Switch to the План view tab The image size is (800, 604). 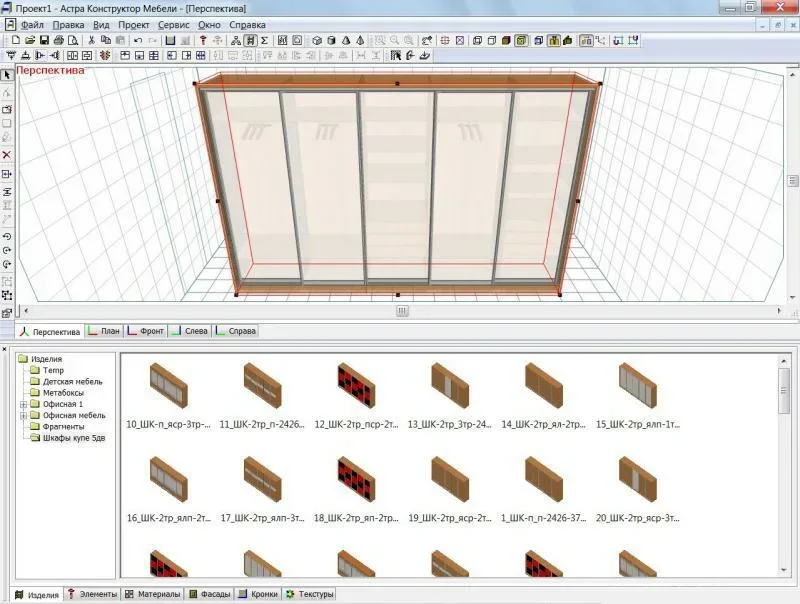109,331
